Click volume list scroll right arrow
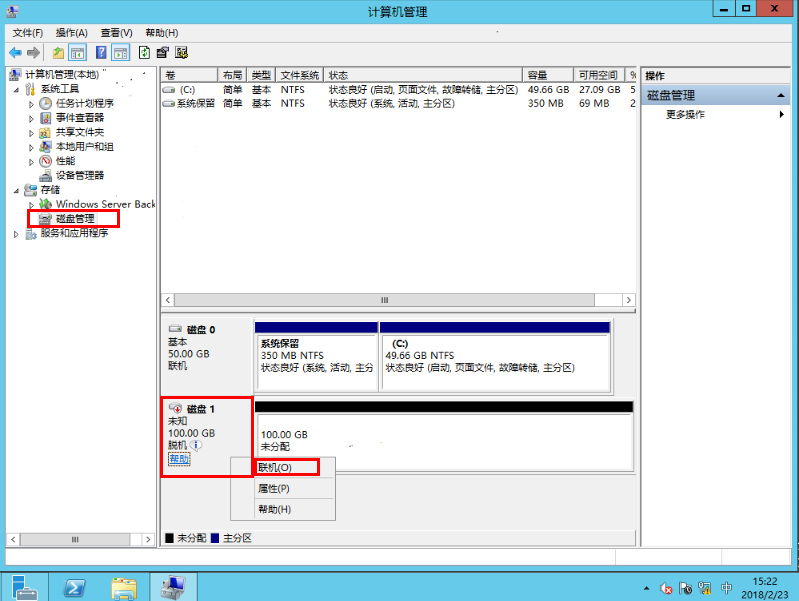Viewport: 799px width, 601px height. (629, 300)
